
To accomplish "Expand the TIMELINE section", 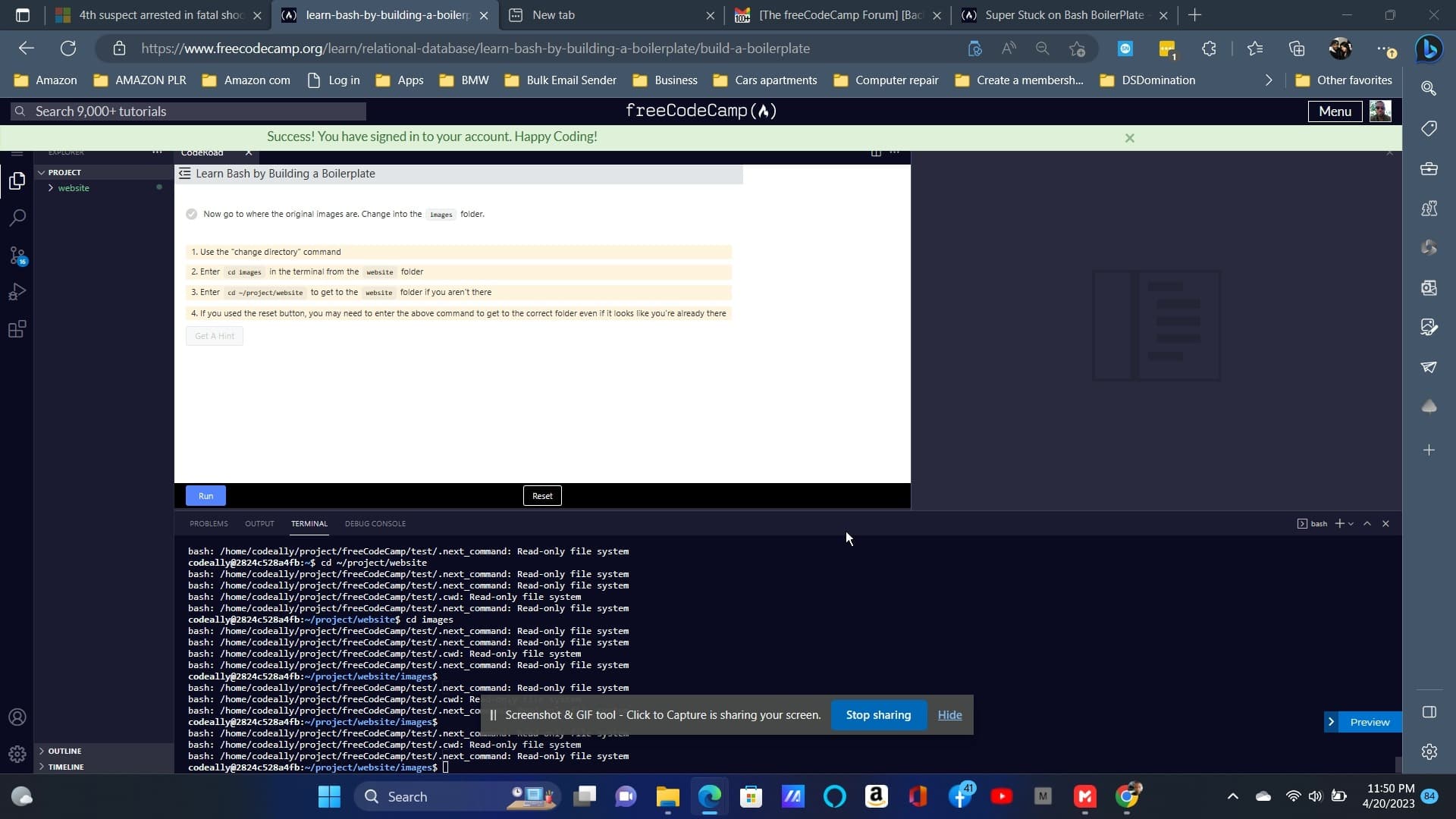I will coord(66,767).
